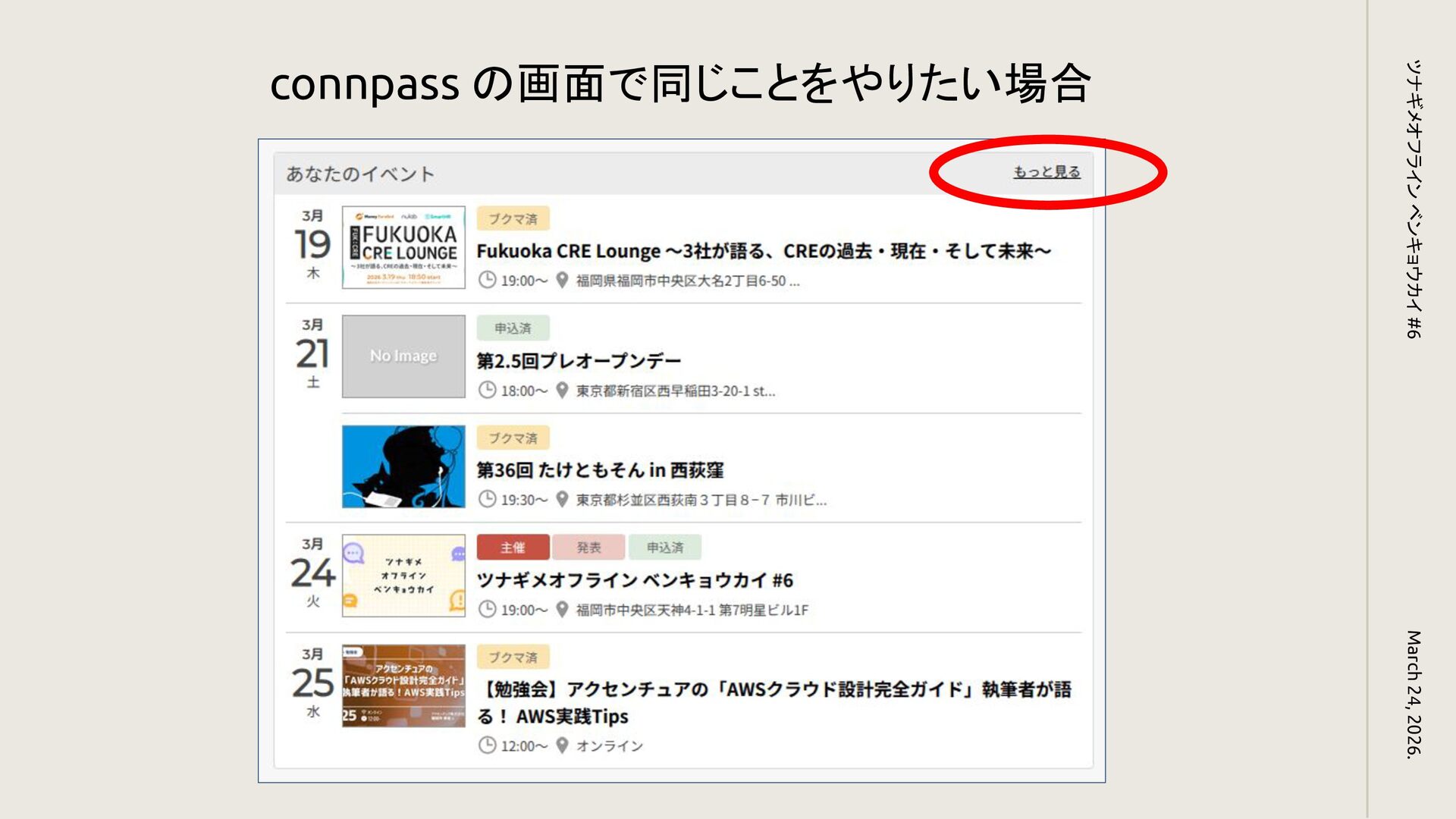The height and width of the screenshot is (819, 1456).
Task: Click the clock icon next to 19:30〜
Action: (x=487, y=499)
